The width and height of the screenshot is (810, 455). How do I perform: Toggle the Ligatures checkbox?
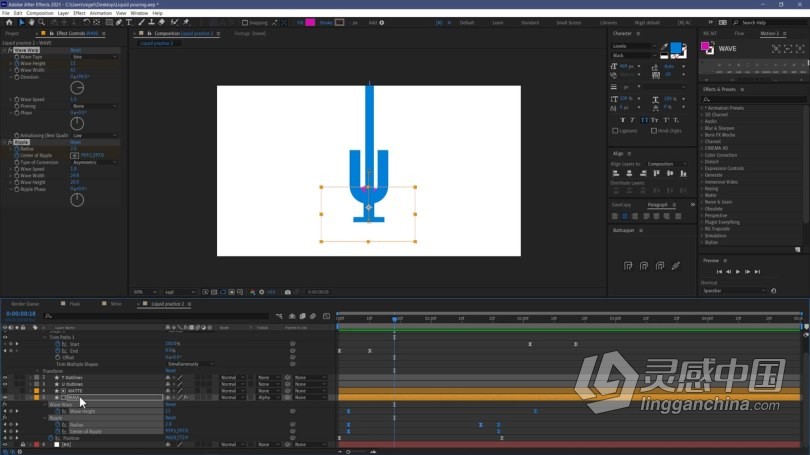[615, 131]
